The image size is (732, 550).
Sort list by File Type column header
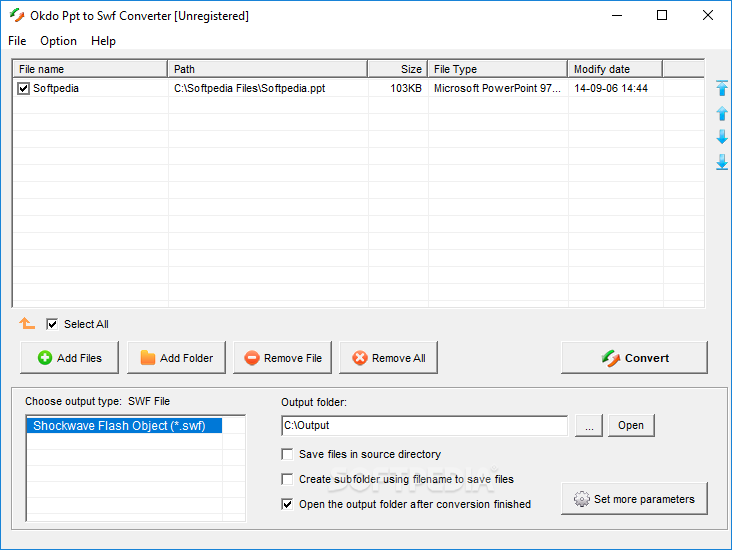[498, 69]
